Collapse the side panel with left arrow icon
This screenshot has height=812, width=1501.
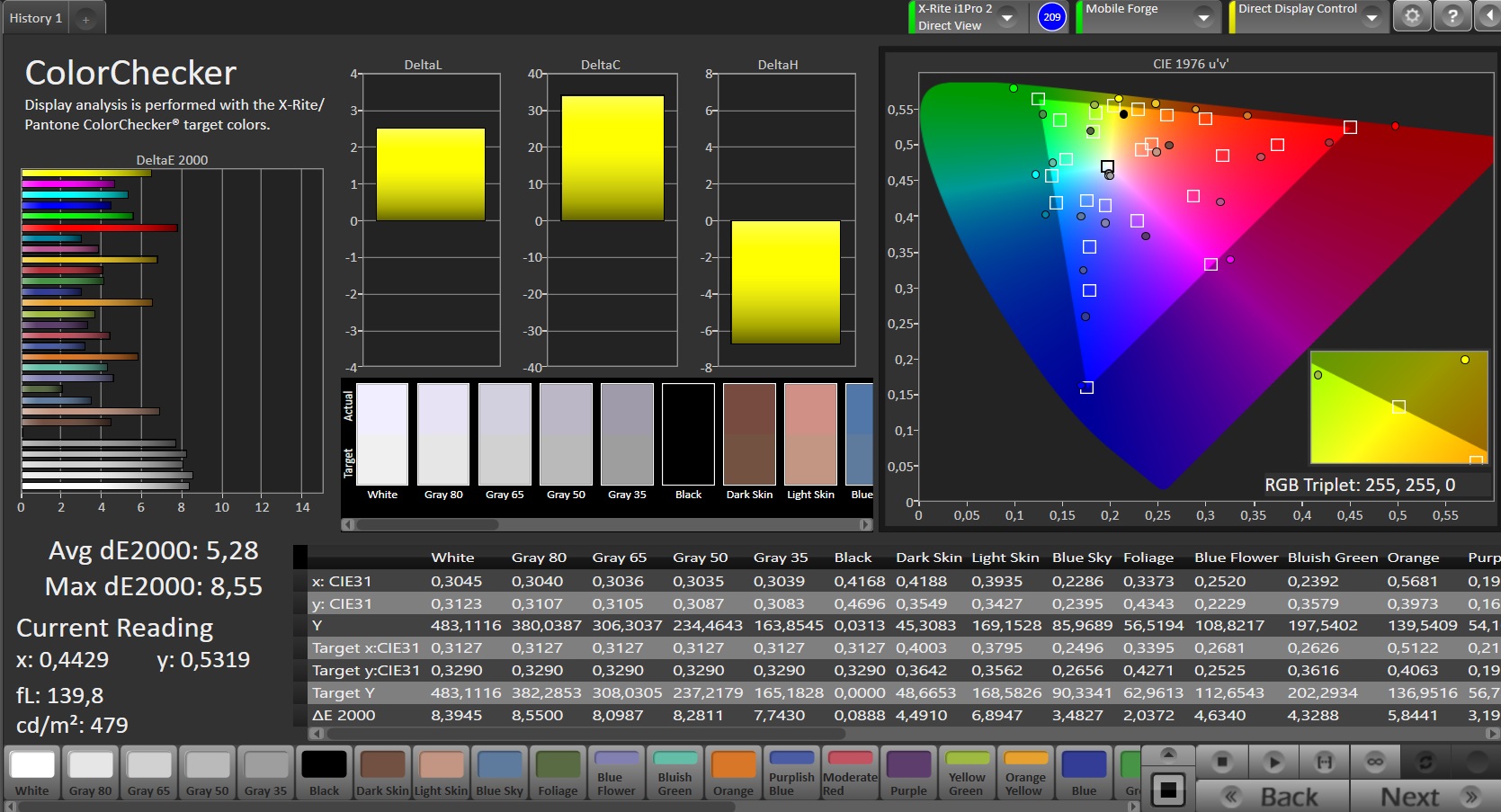(x=1488, y=16)
